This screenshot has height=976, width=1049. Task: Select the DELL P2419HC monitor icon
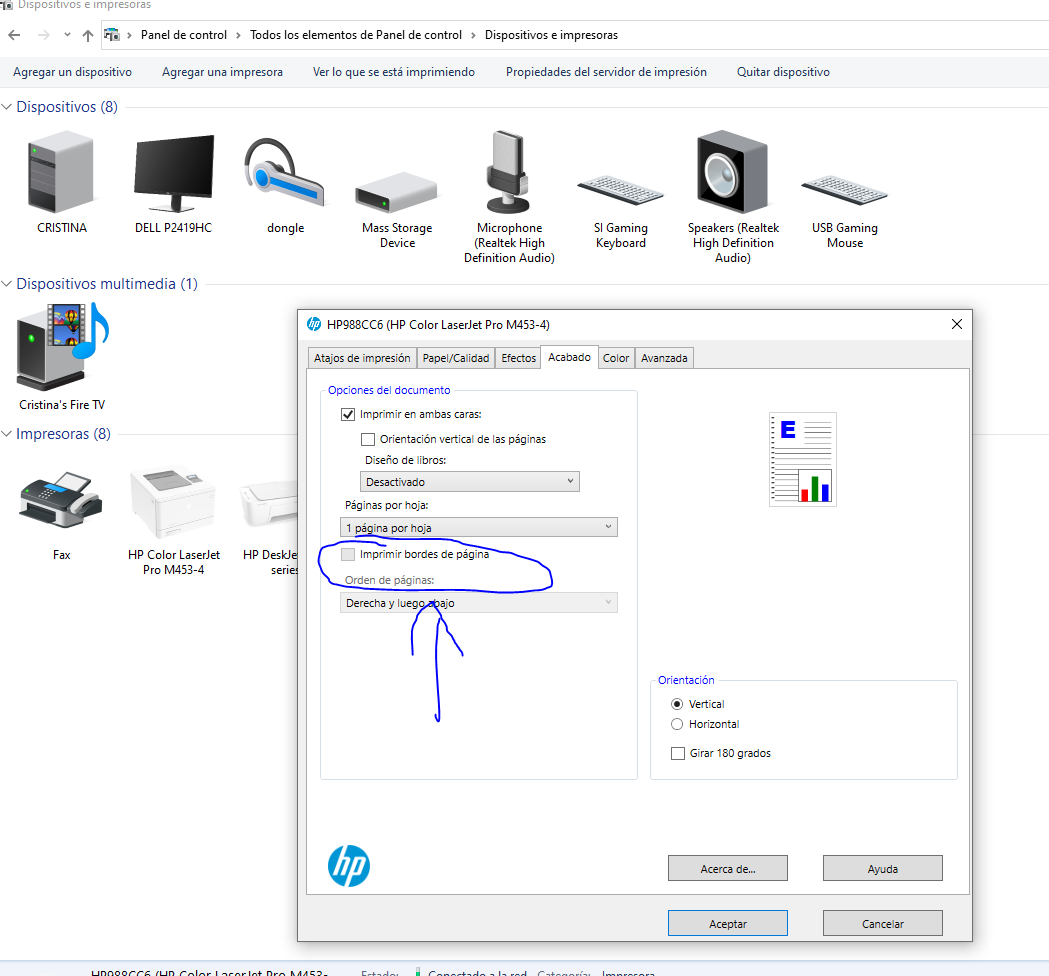pyautogui.click(x=174, y=173)
